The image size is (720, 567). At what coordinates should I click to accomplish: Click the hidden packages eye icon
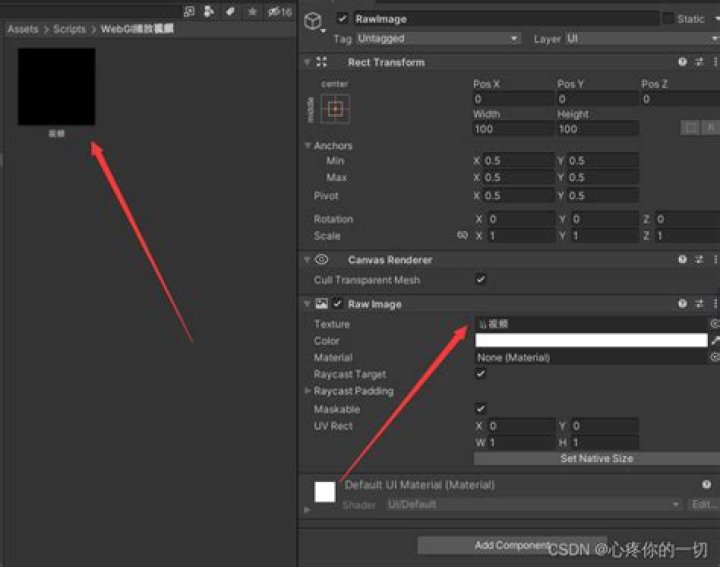click(280, 11)
